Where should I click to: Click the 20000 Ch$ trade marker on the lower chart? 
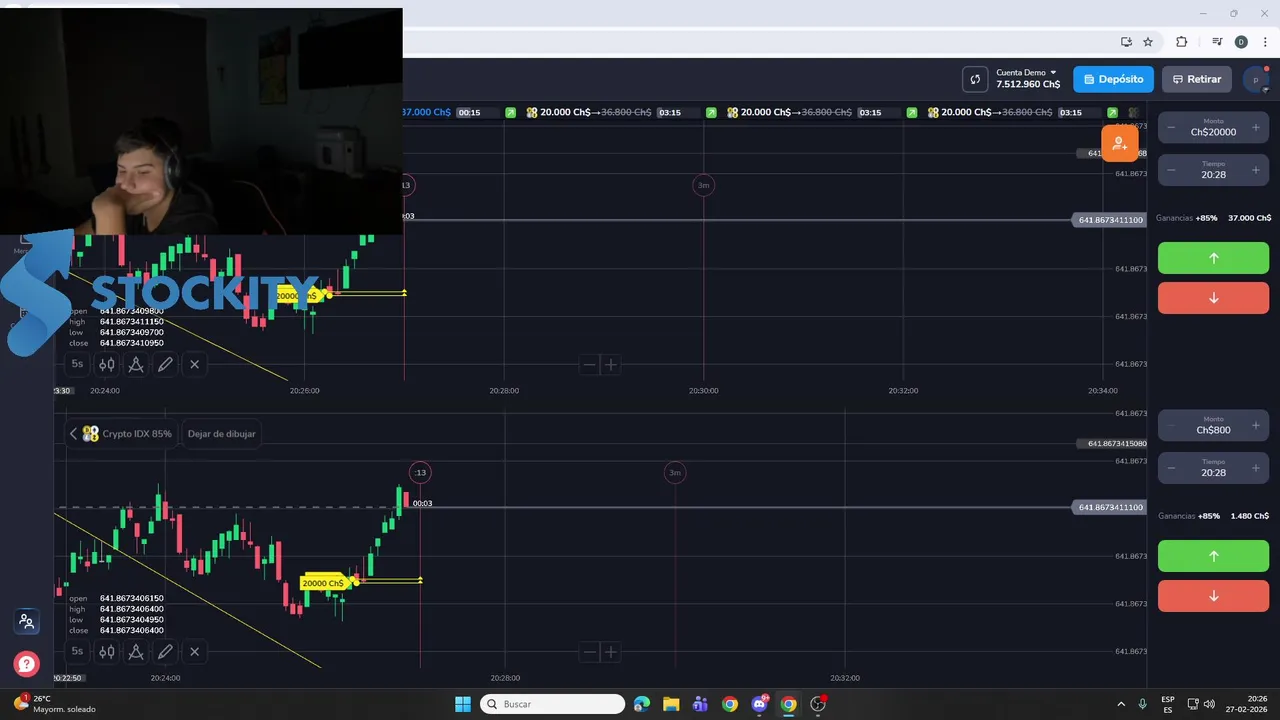[x=324, y=583]
